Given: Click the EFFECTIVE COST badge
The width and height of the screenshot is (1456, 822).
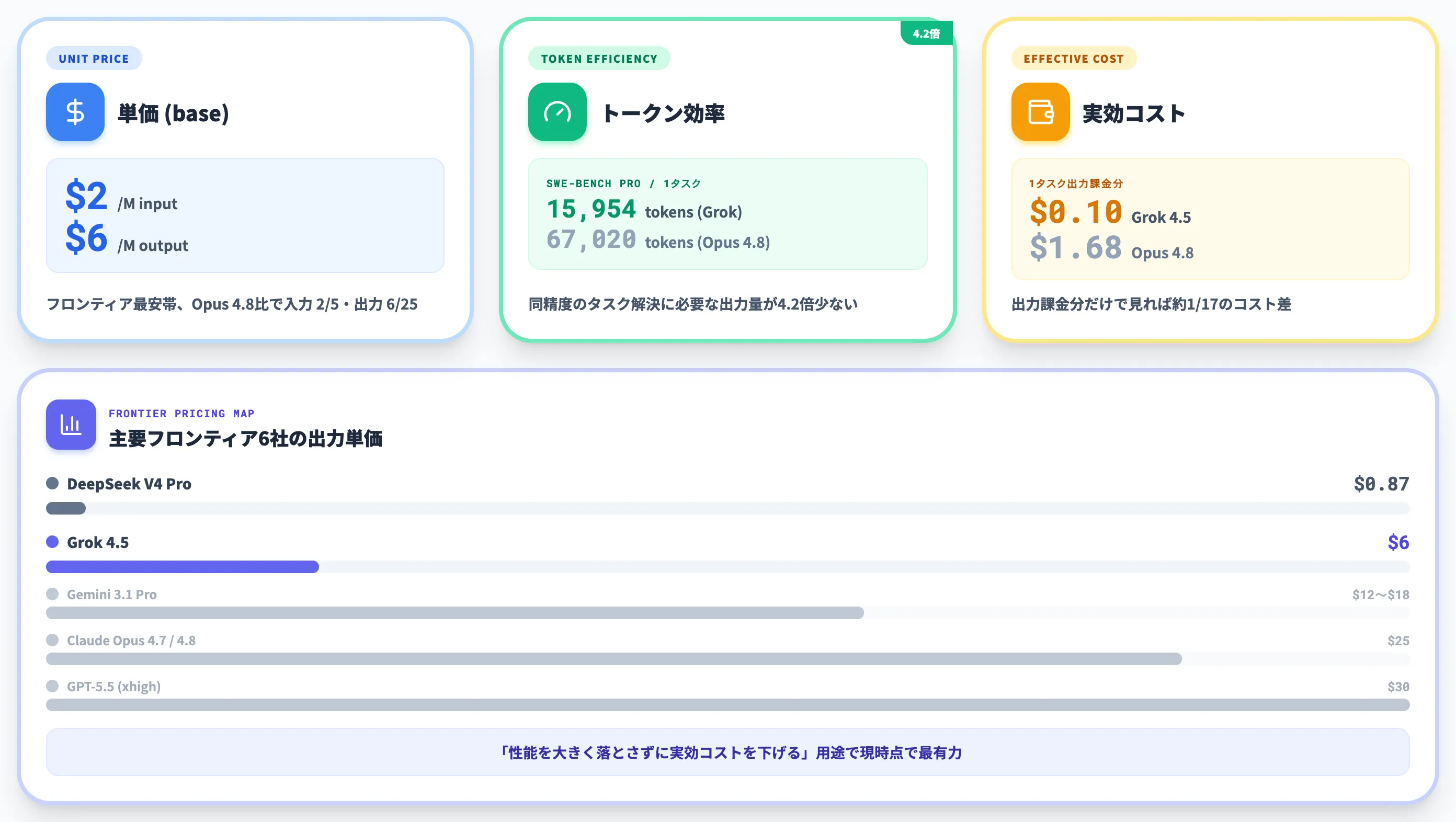Looking at the screenshot, I should tap(1074, 58).
